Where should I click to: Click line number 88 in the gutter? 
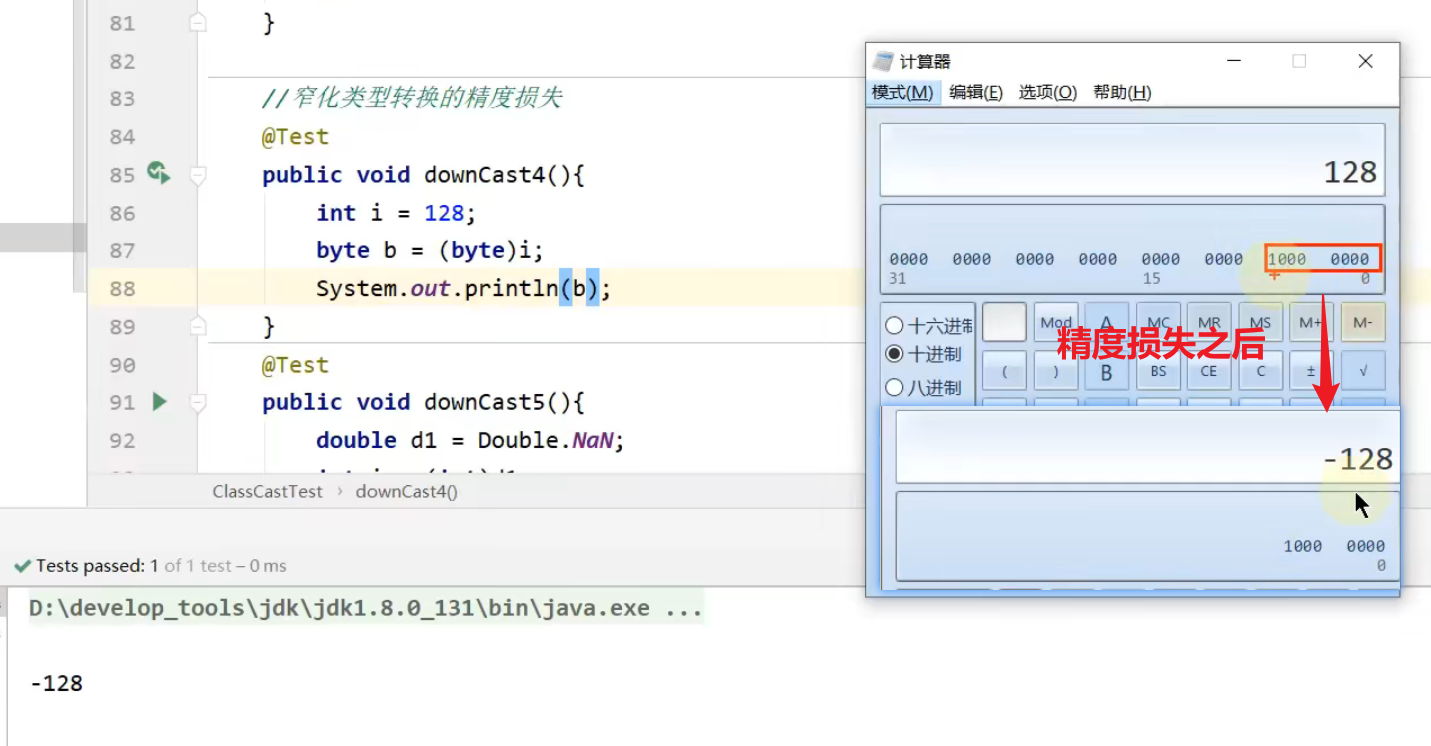click(x=122, y=289)
